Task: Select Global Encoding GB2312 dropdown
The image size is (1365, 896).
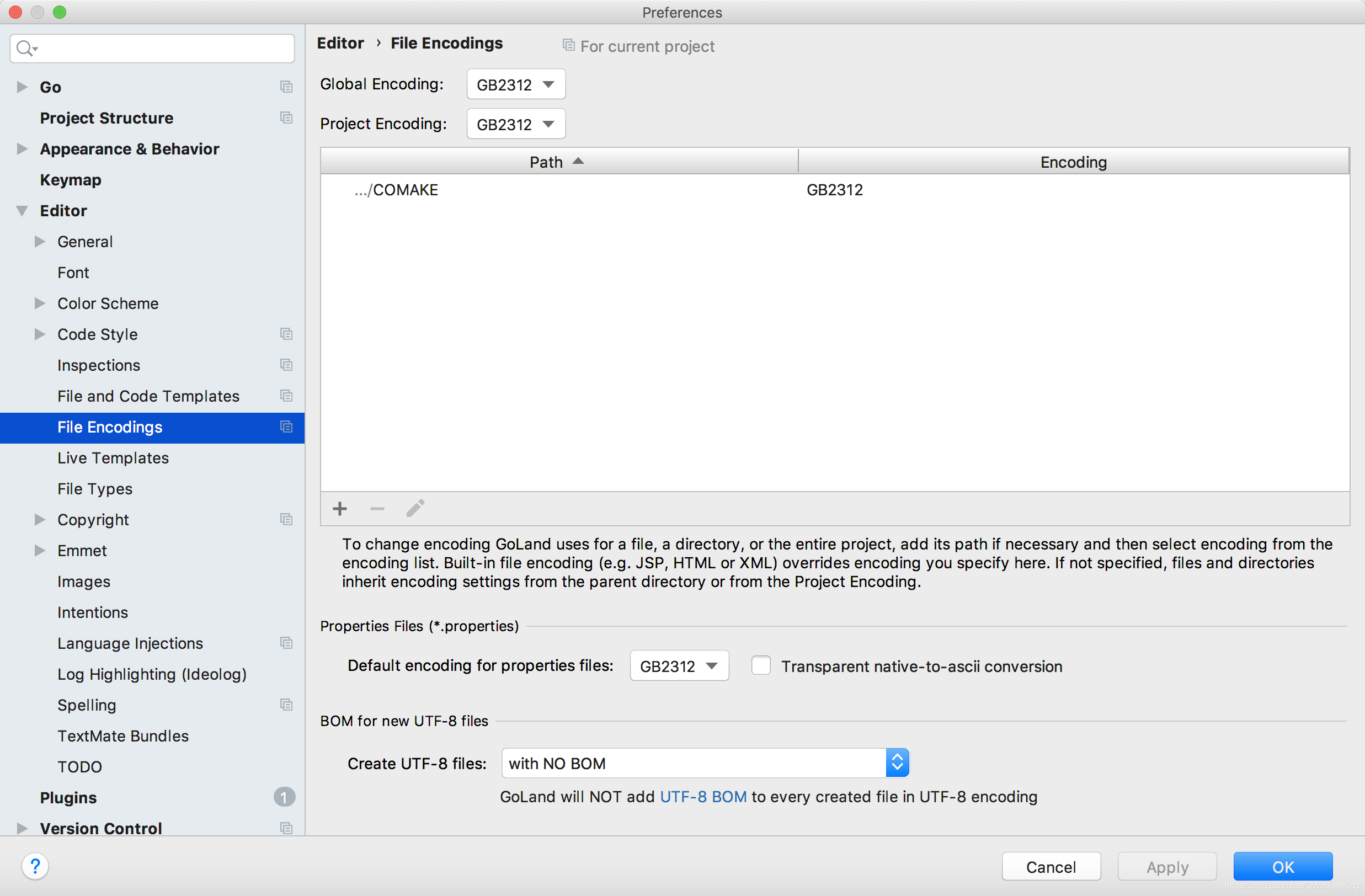Action: click(514, 85)
